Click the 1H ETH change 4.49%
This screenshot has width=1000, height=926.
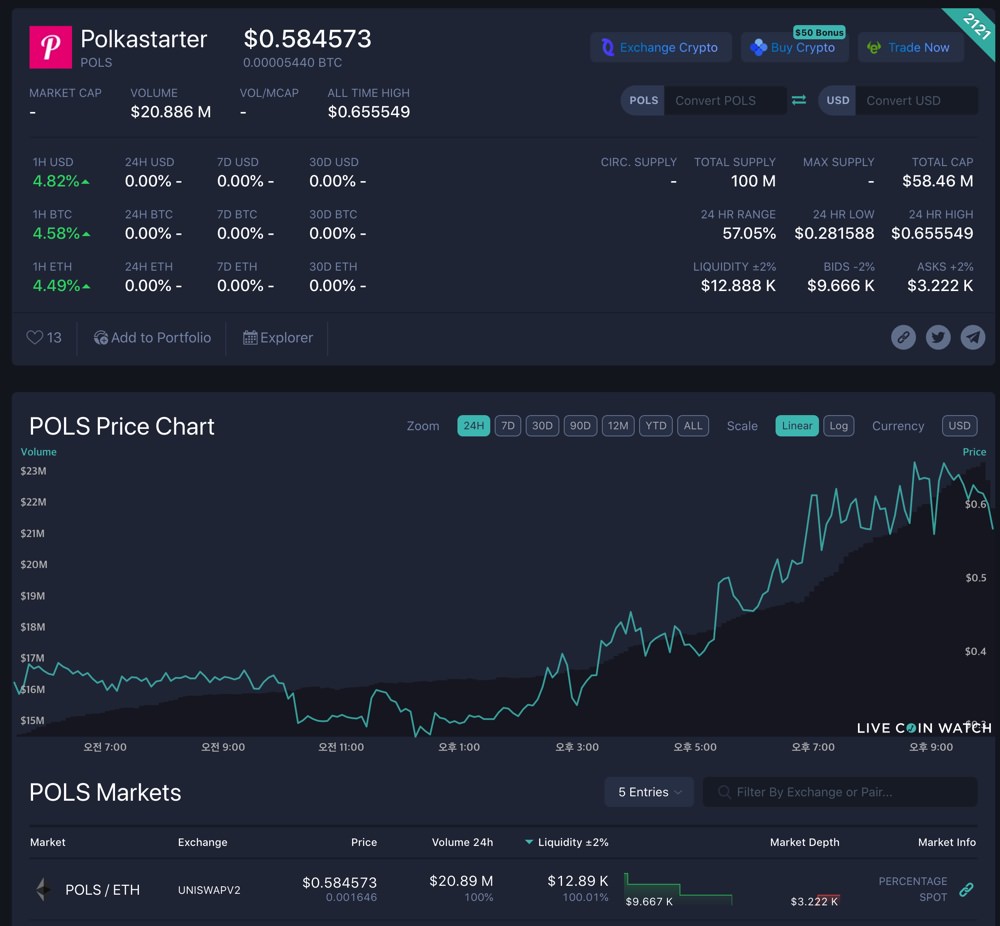tap(61, 286)
